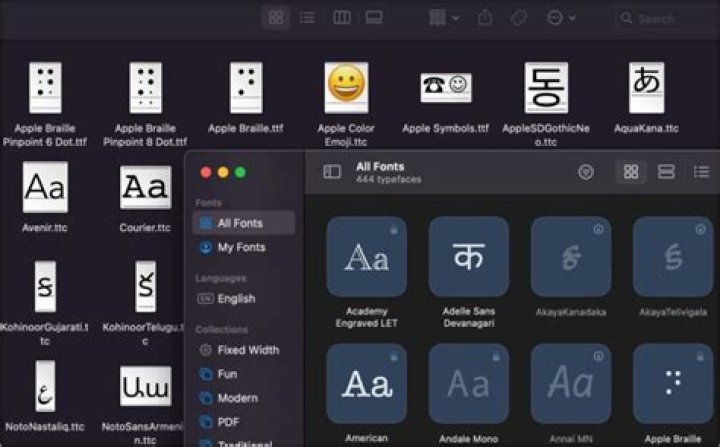This screenshot has width=720, height=447.
Task: Click lock icon on Academy Engraved tile
Action: pos(394,229)
